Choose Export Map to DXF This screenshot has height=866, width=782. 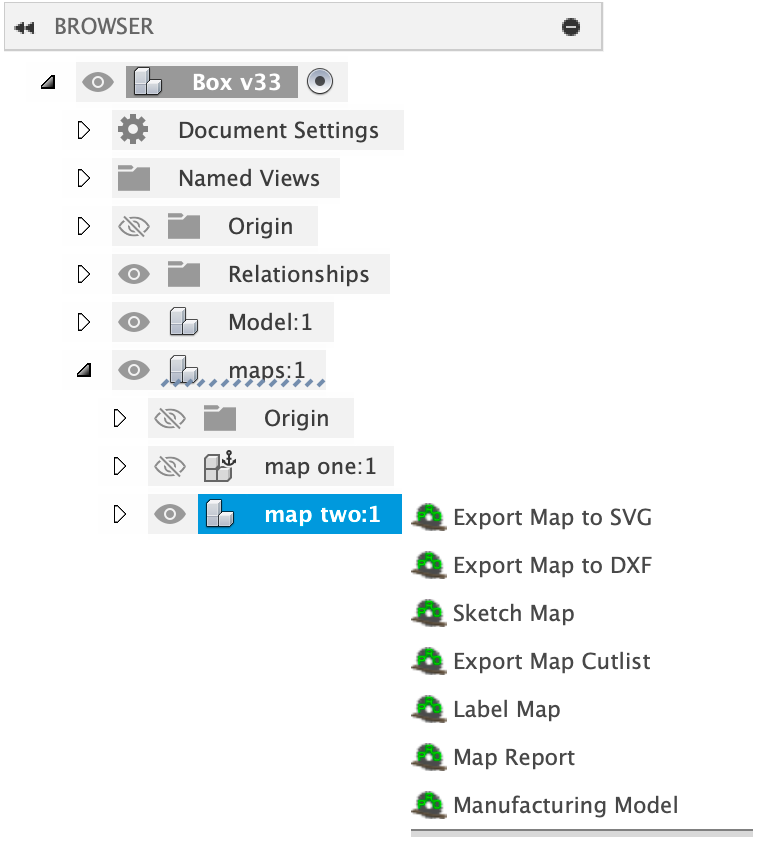[x=552, y=565]
